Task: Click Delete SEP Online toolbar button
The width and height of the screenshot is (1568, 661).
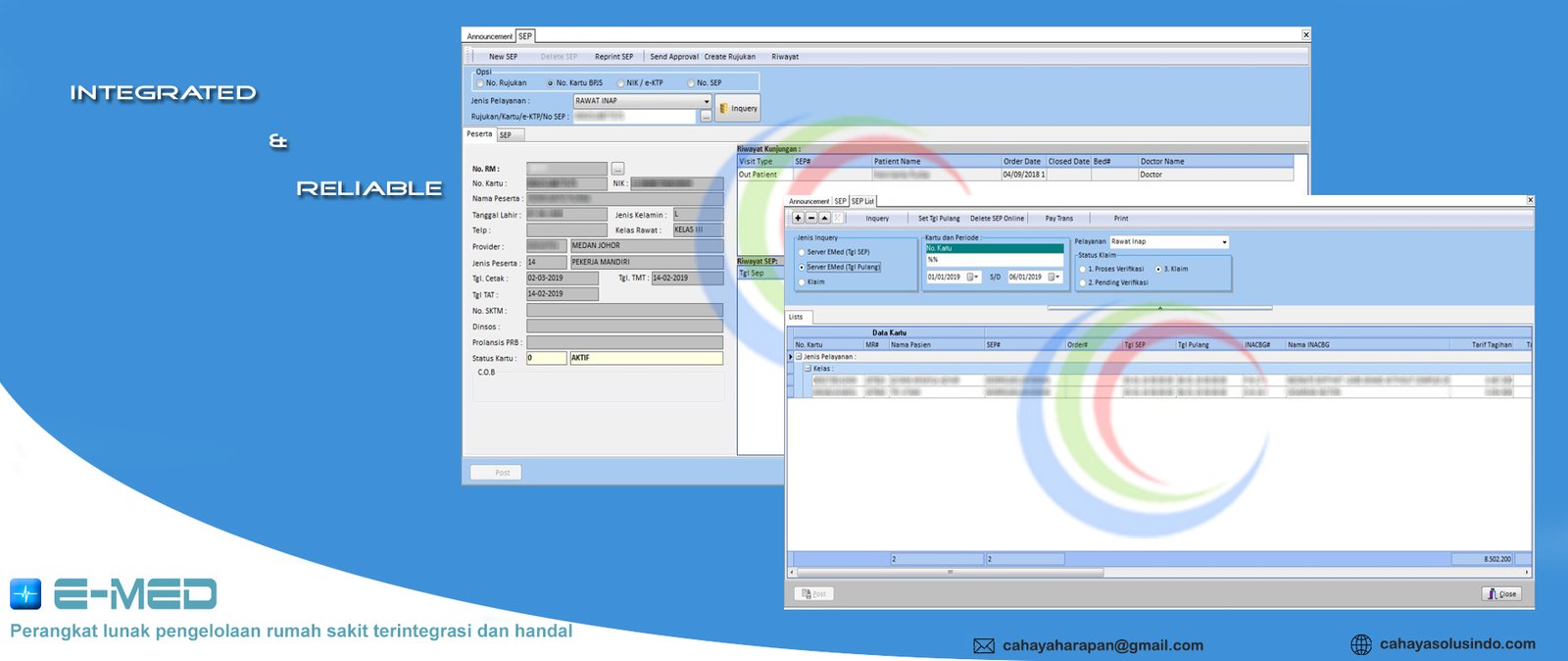Action: click(x=997, y=219)
